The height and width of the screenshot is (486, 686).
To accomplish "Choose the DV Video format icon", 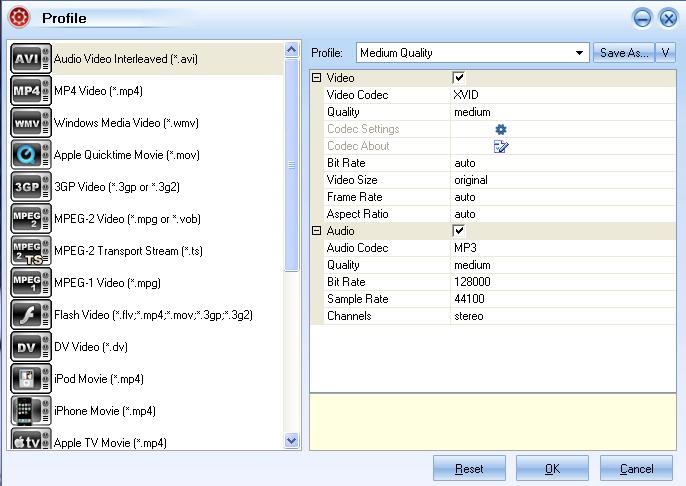I will click(x=31, y=346).
